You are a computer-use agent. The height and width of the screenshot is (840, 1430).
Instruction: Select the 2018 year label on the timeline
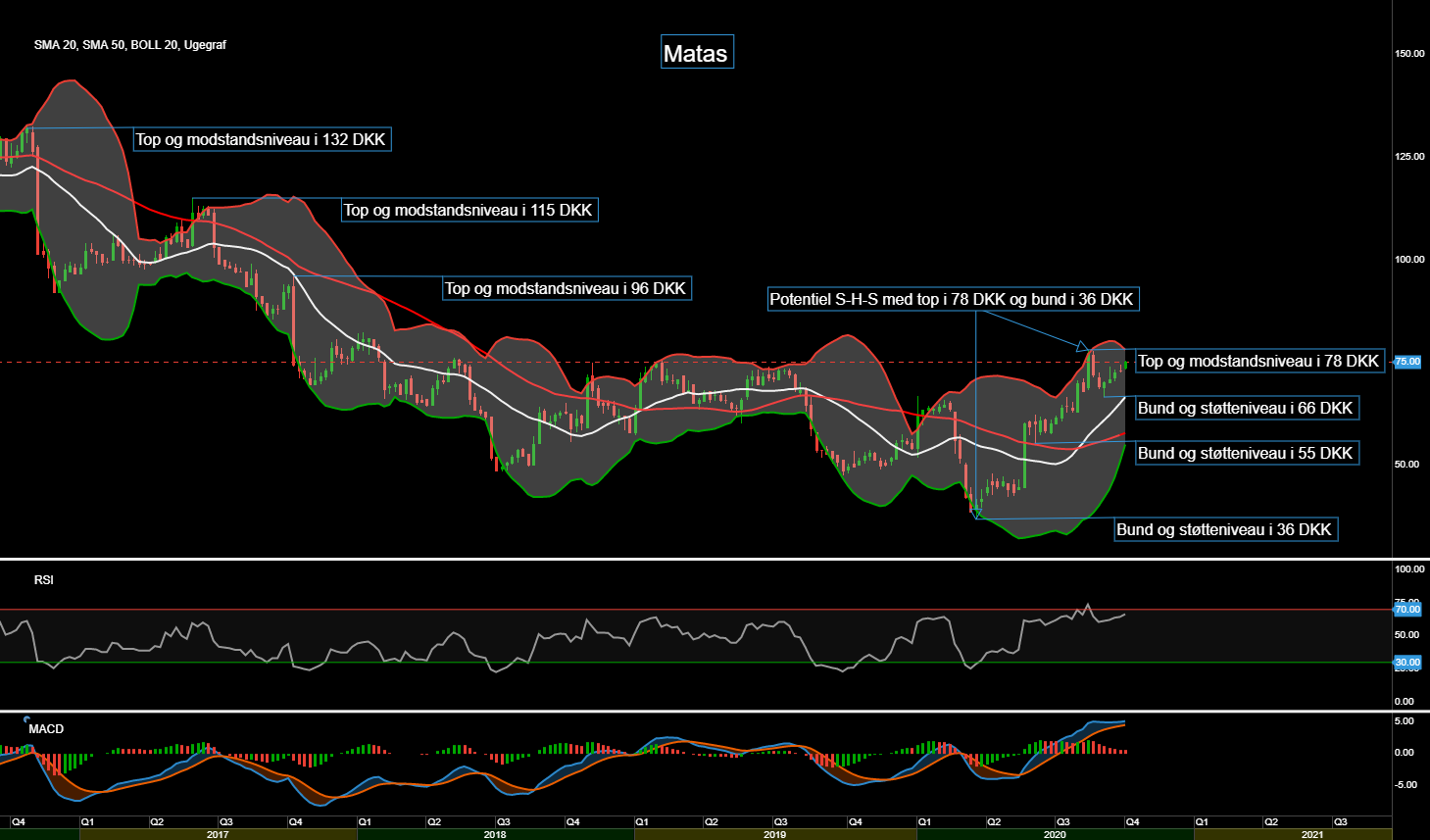[495, 834]
